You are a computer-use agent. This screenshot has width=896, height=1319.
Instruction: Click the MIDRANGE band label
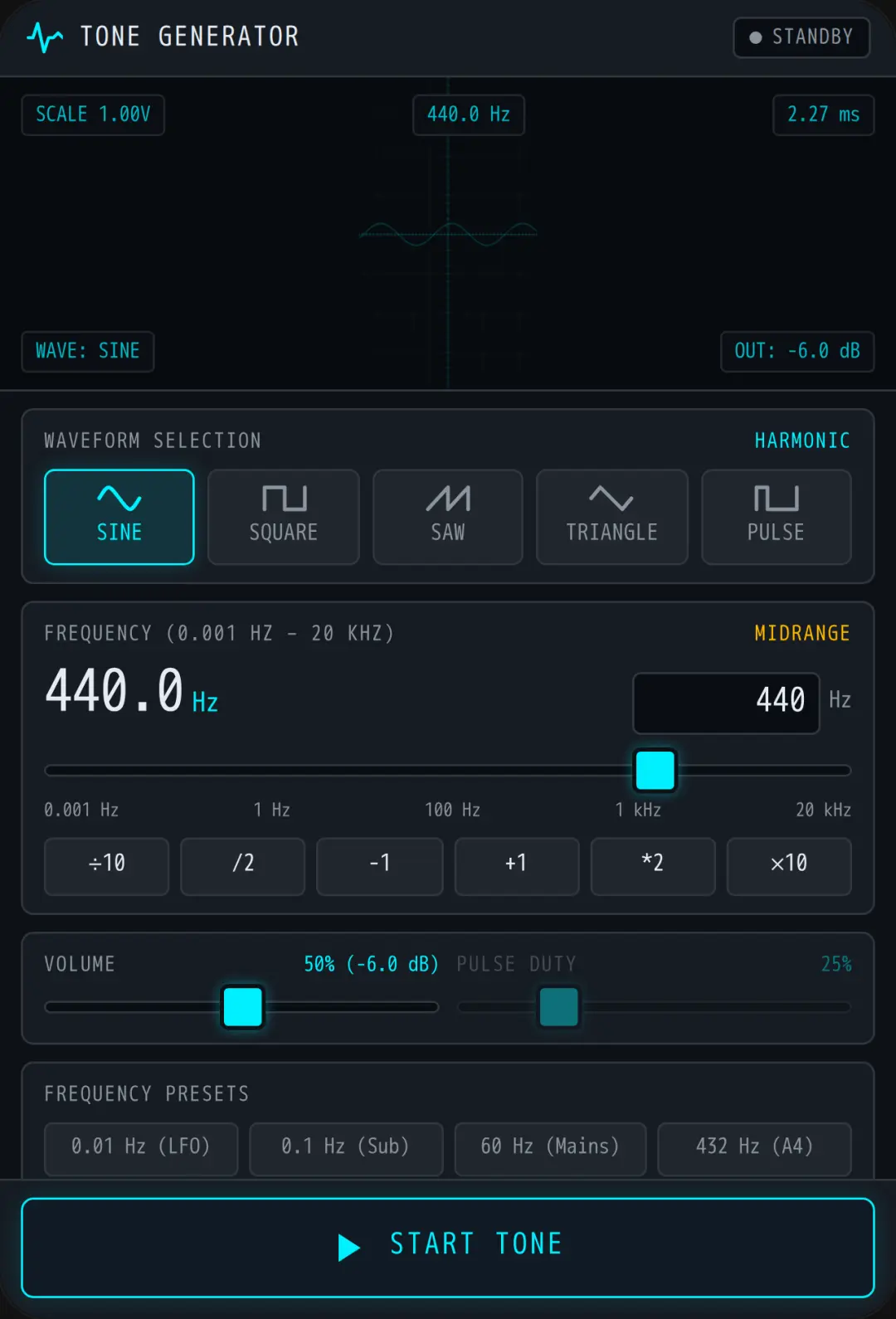[802, 633]
